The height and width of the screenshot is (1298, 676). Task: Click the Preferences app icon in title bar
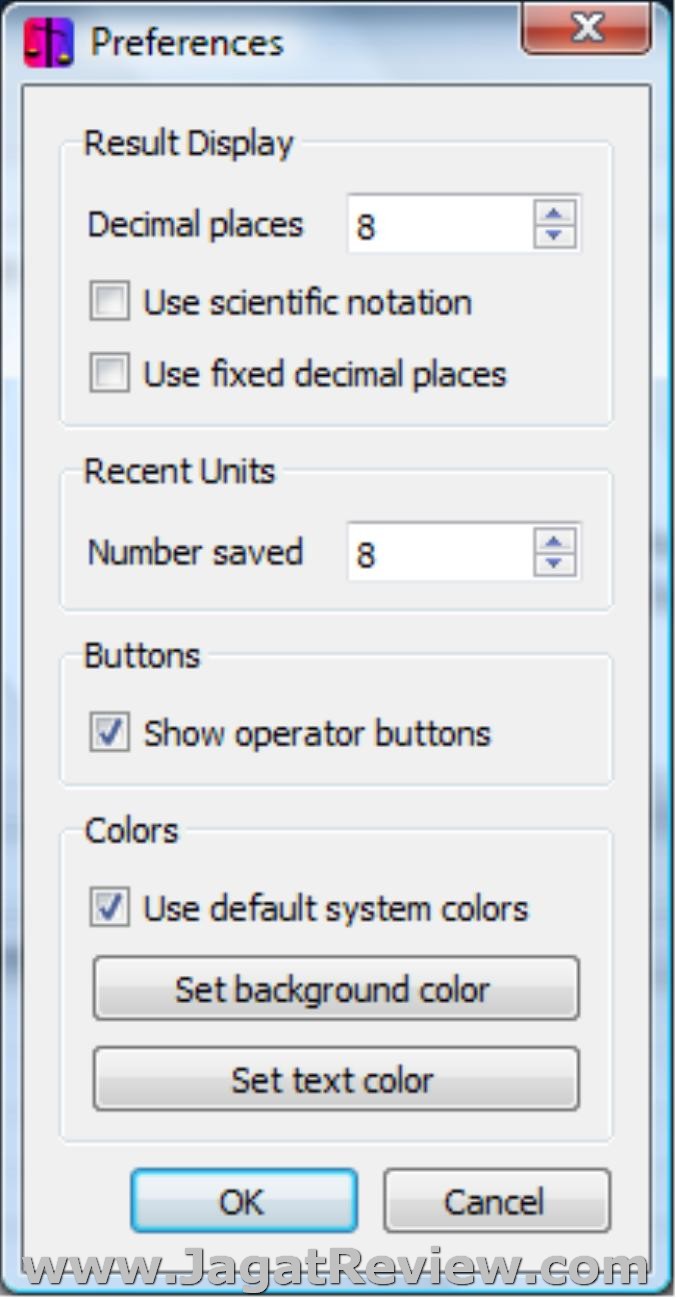(48, 43)
